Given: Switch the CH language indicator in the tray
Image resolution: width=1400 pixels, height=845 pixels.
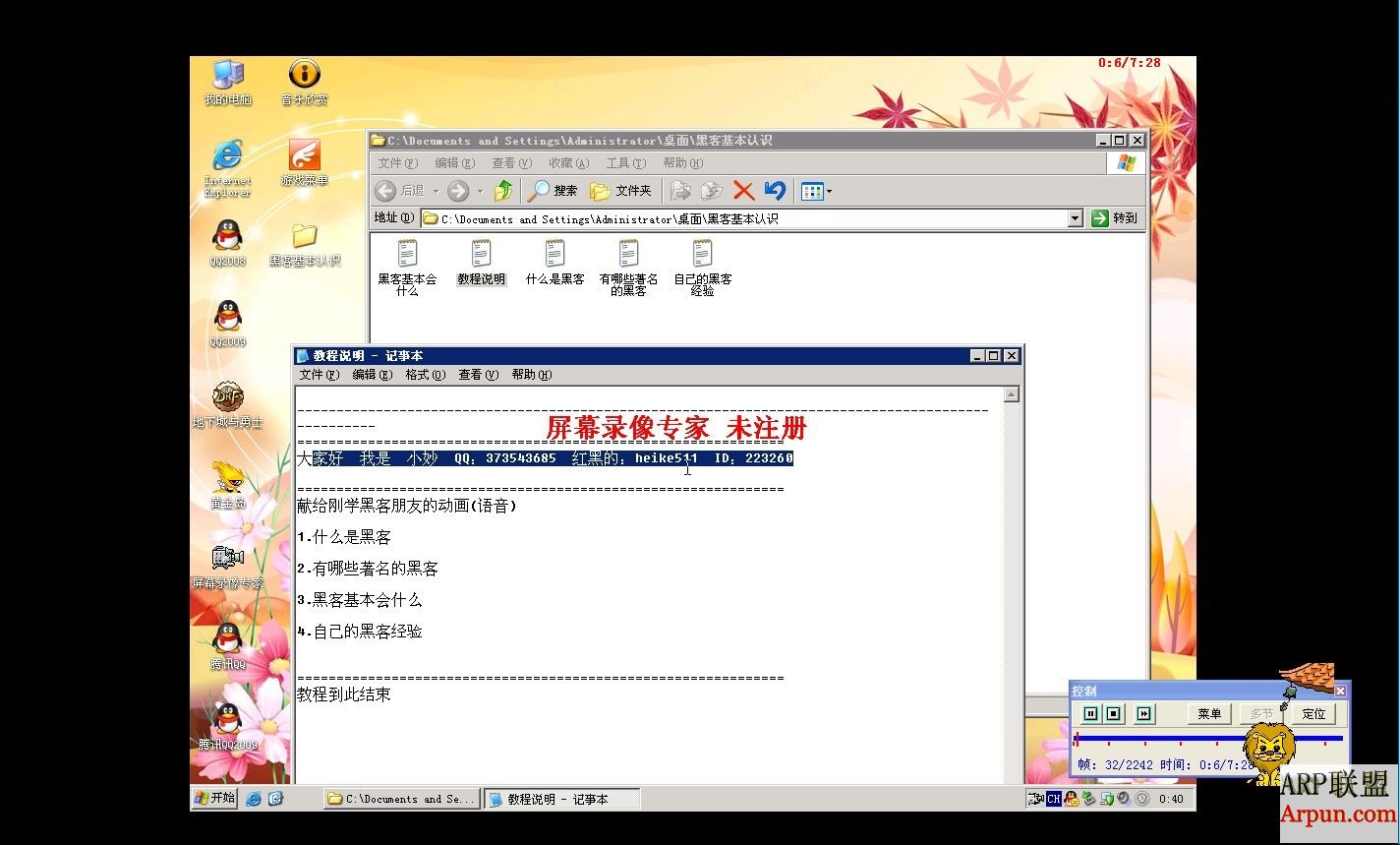Looking at the screenshot, I should pos(1054,798).
